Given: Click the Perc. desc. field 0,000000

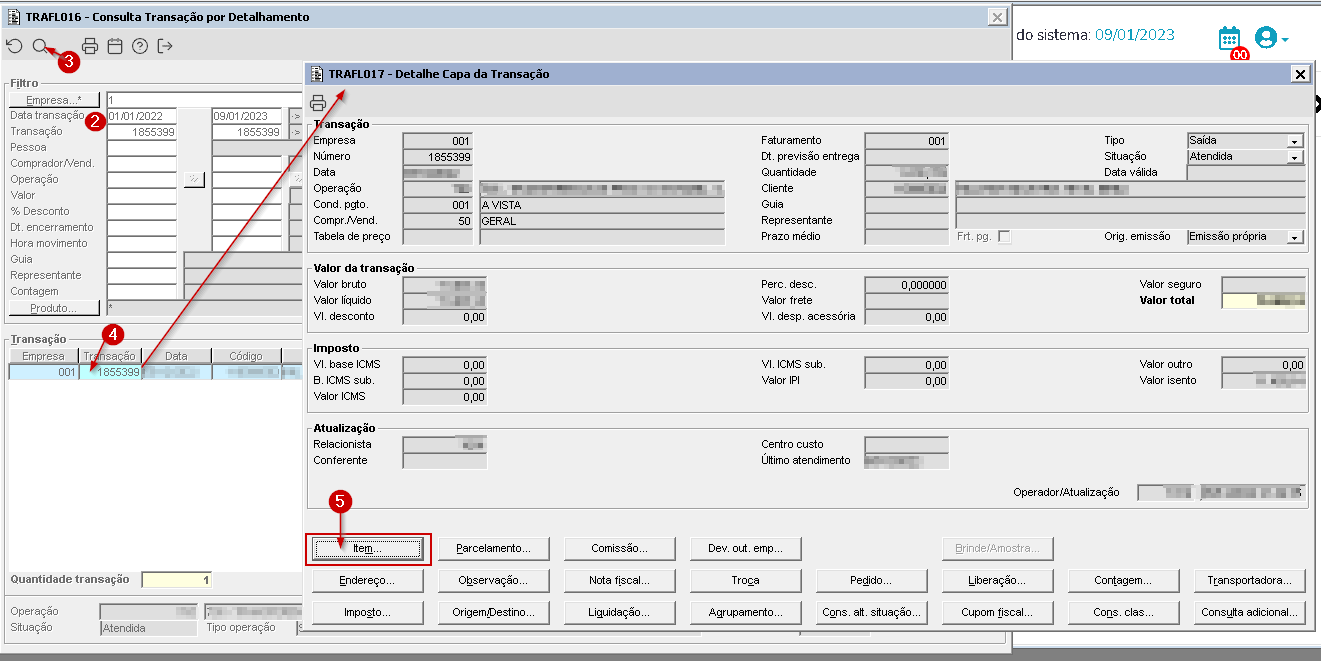Looking at the screenshot, I should [x=906, y=285].
